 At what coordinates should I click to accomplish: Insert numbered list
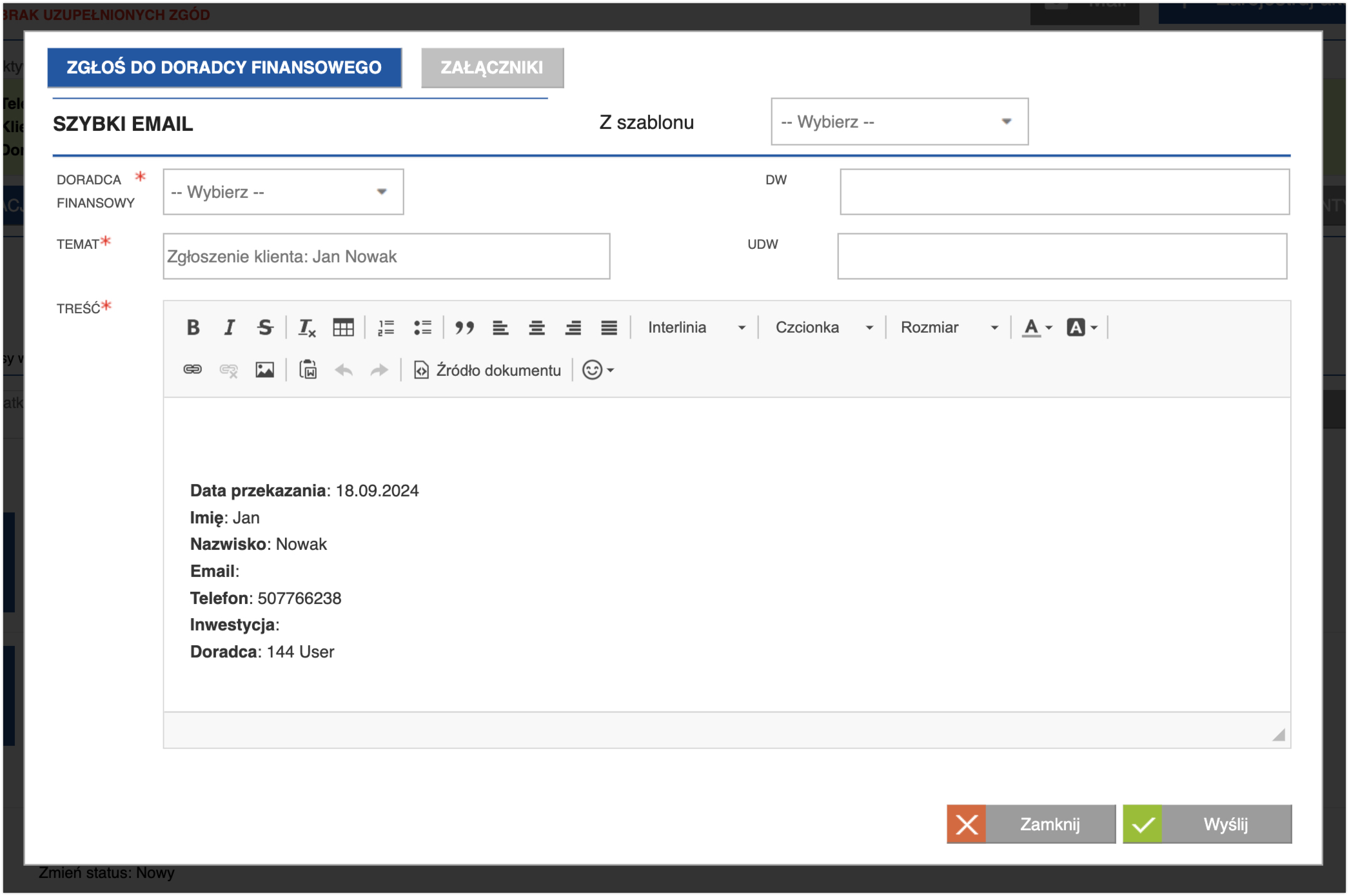click(386, 327)
